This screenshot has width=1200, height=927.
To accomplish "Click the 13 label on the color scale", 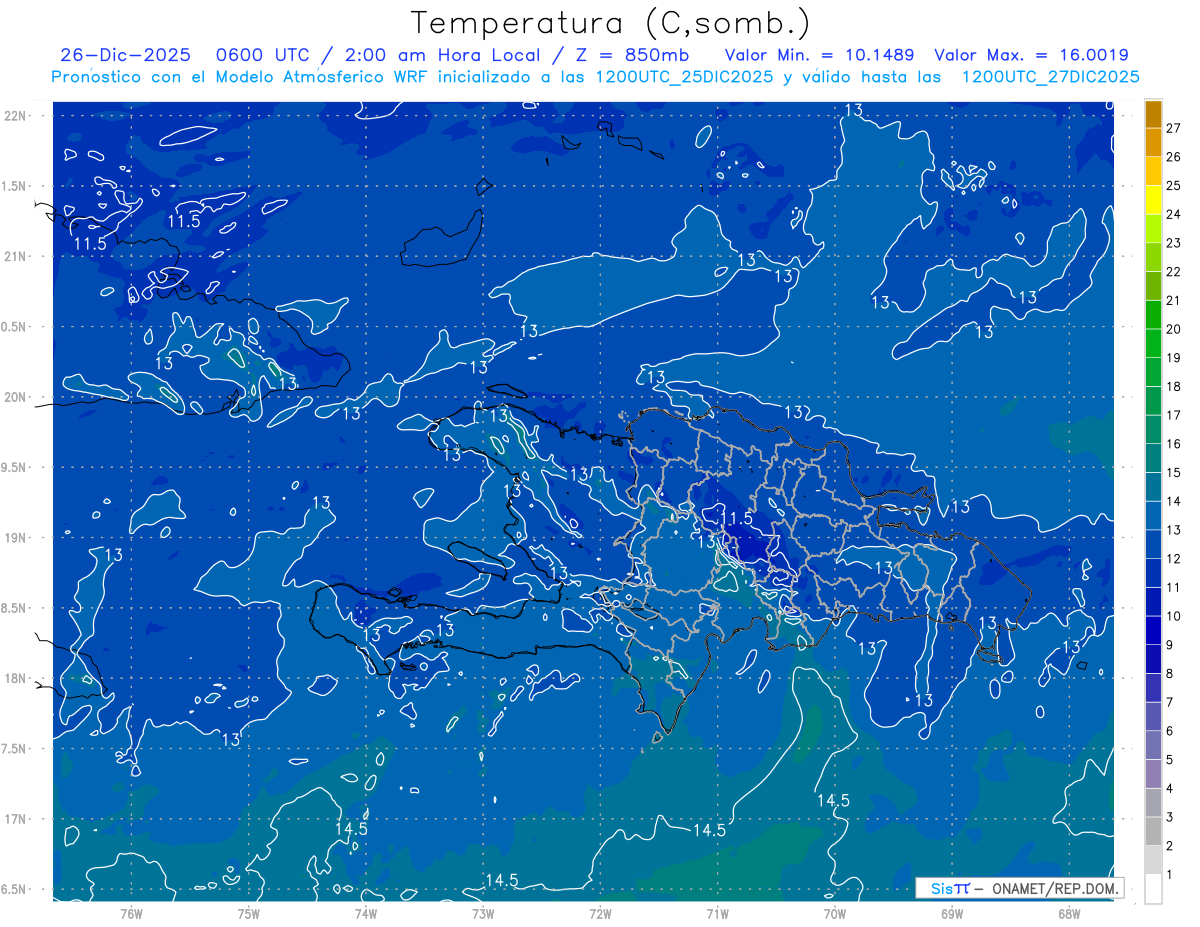I will point(1173,530).
